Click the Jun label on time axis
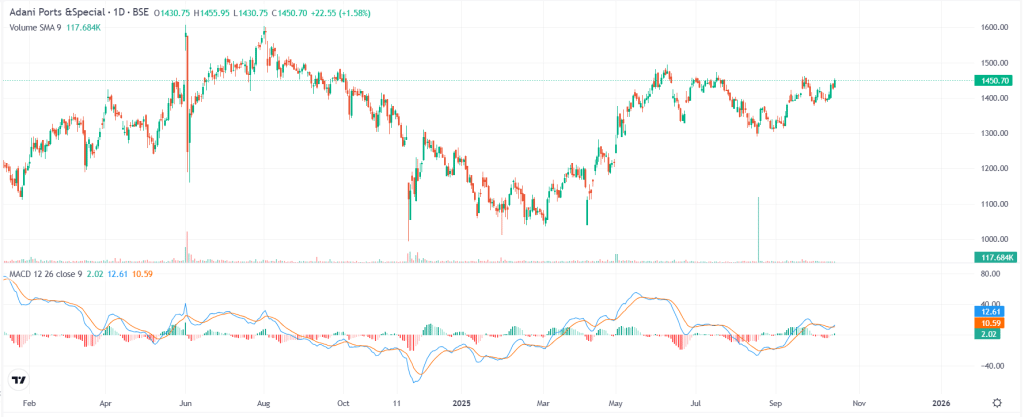The height and width of the screenshot is (417, 1024). (185, 403)
